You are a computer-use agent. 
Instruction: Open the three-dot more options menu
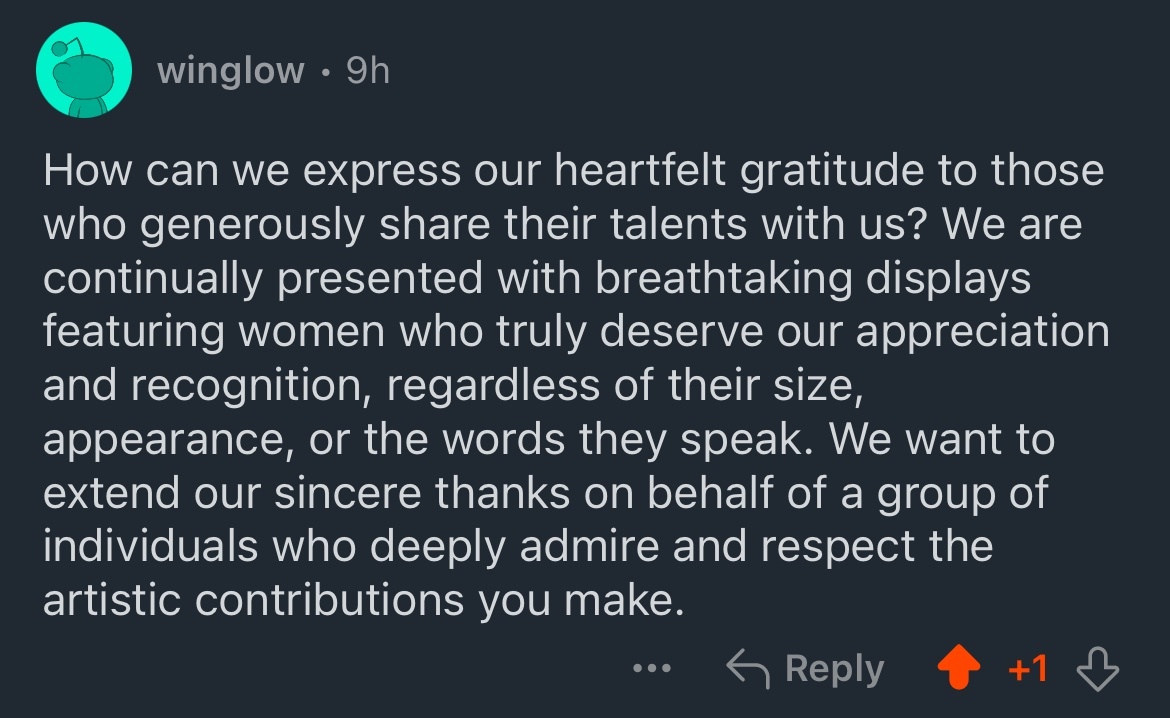coord(655,668)
